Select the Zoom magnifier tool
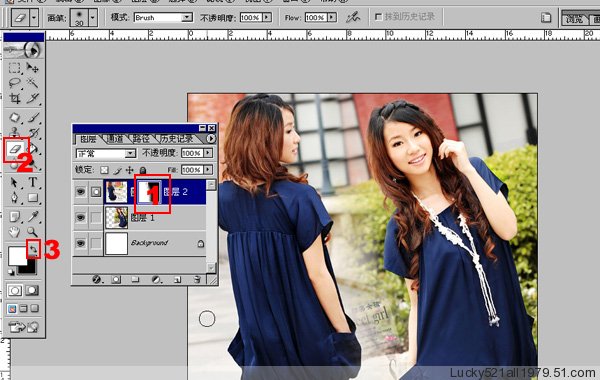This screenshot has width=600, height=380. [x=33, y=232]
